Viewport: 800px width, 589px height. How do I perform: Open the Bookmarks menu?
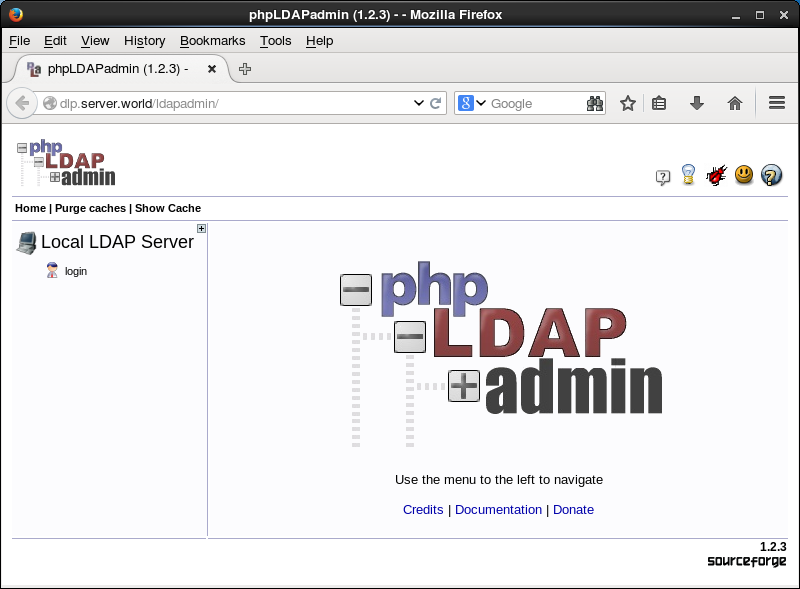[x=212, y=41]
